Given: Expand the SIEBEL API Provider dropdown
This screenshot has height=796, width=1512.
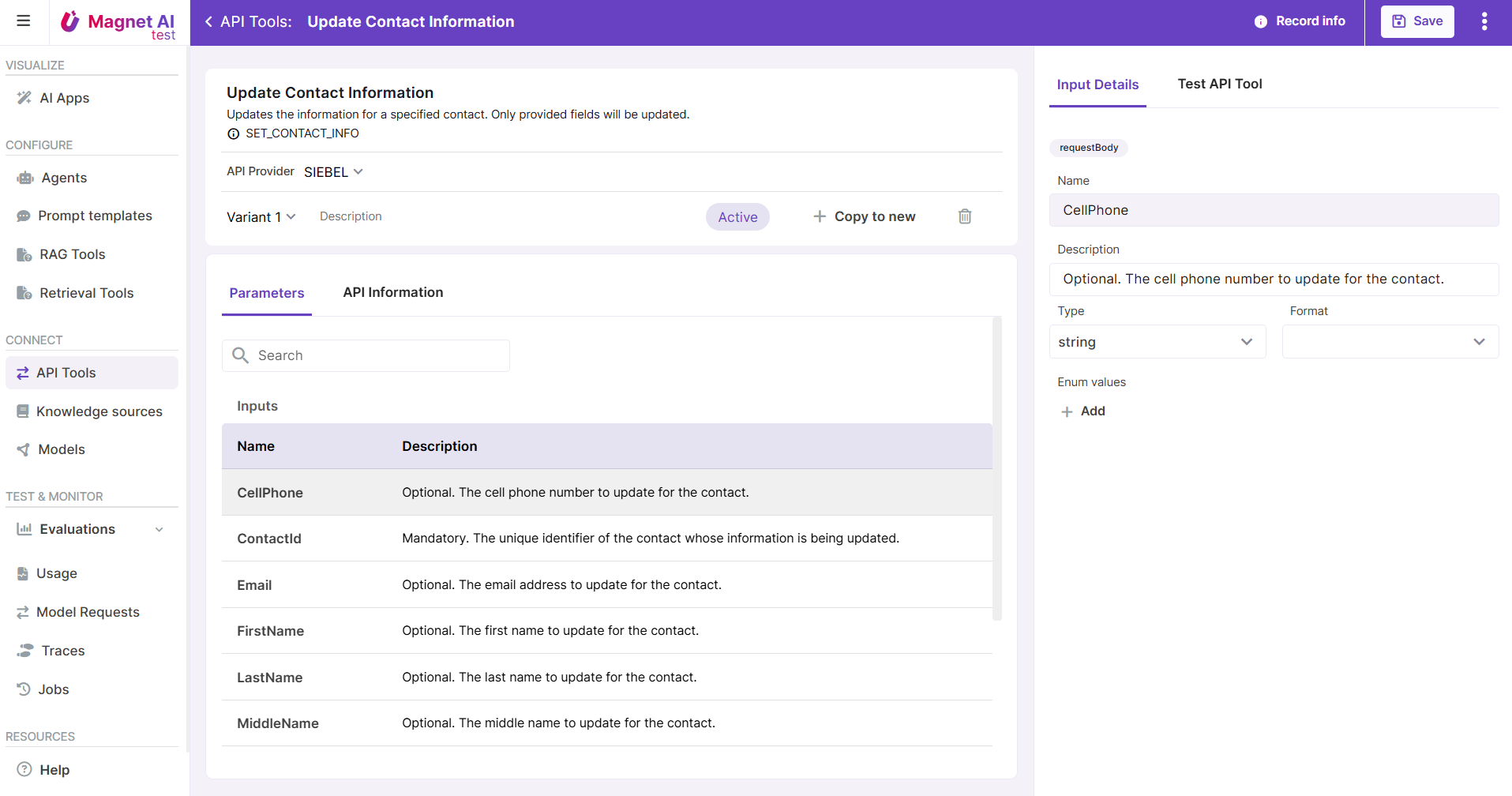Looking at the screenshot, I should 333,172.
